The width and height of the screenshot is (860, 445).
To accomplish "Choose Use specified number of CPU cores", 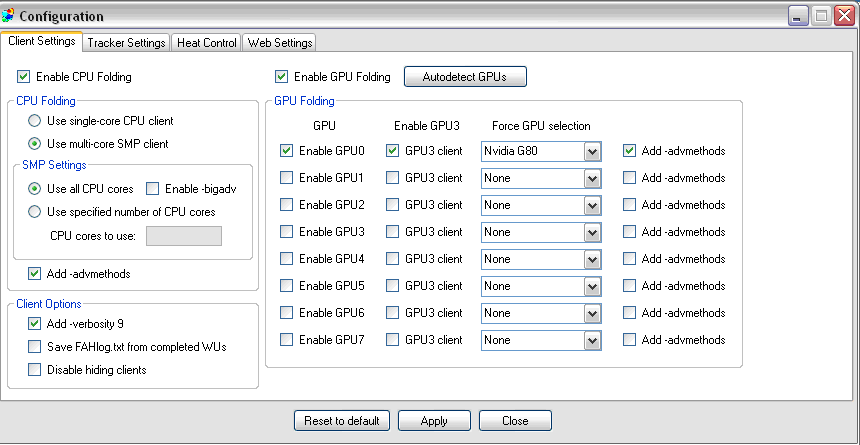I will click(x=35, y=211).
